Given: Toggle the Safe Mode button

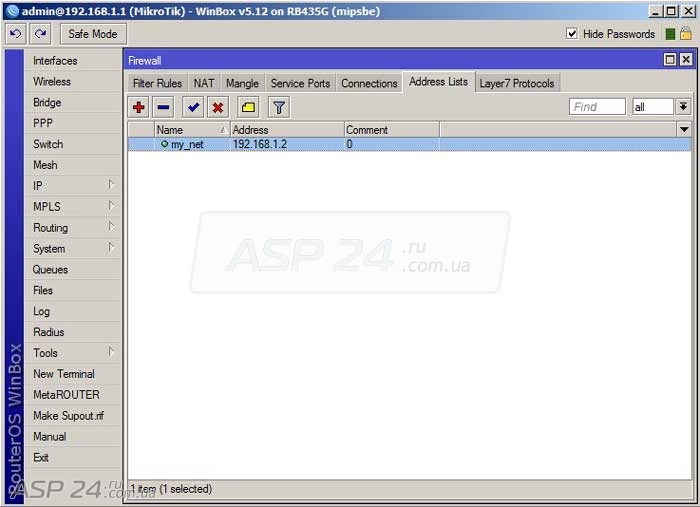Looking at the screenshot, I should [93, 34].
